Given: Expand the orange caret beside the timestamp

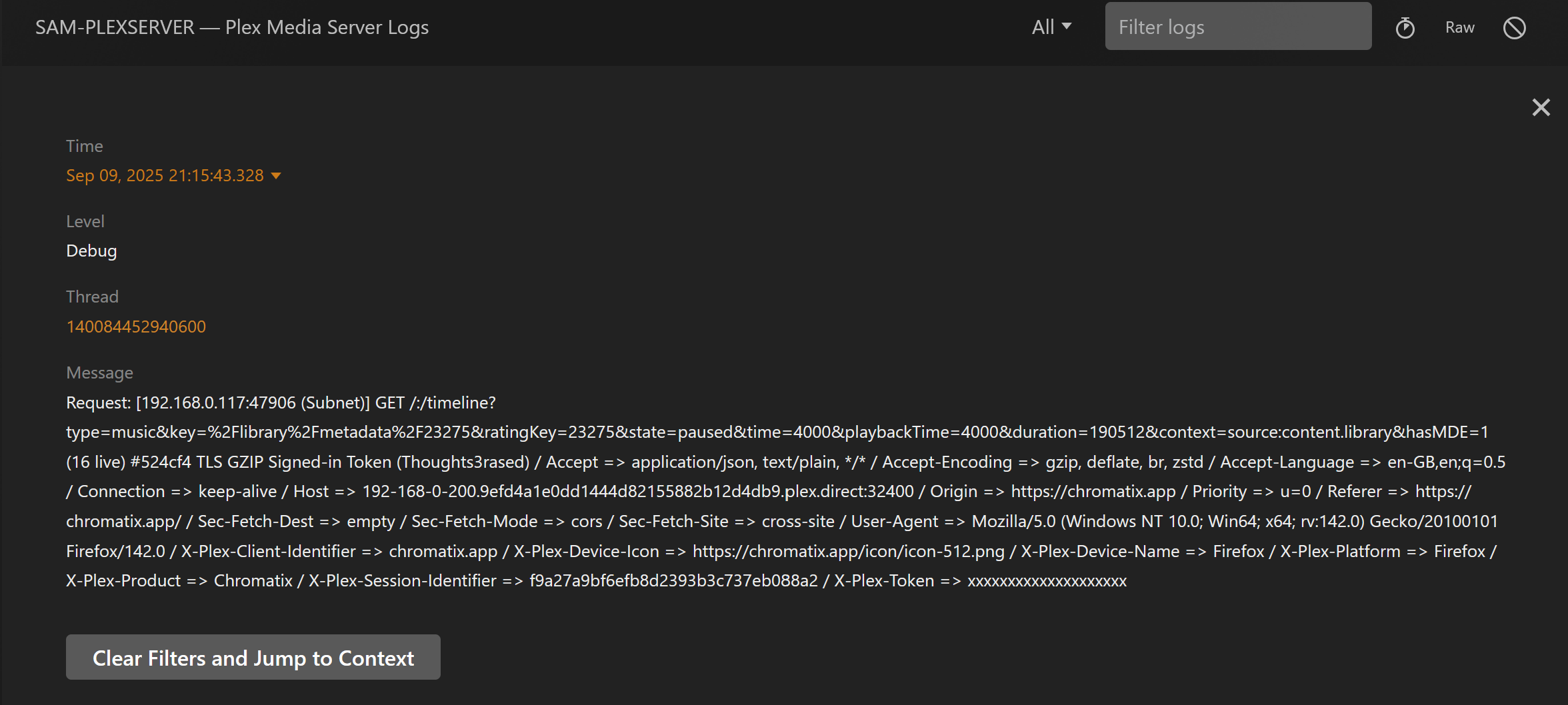Looking at the screenshot, I should click(x=276, y=176).
